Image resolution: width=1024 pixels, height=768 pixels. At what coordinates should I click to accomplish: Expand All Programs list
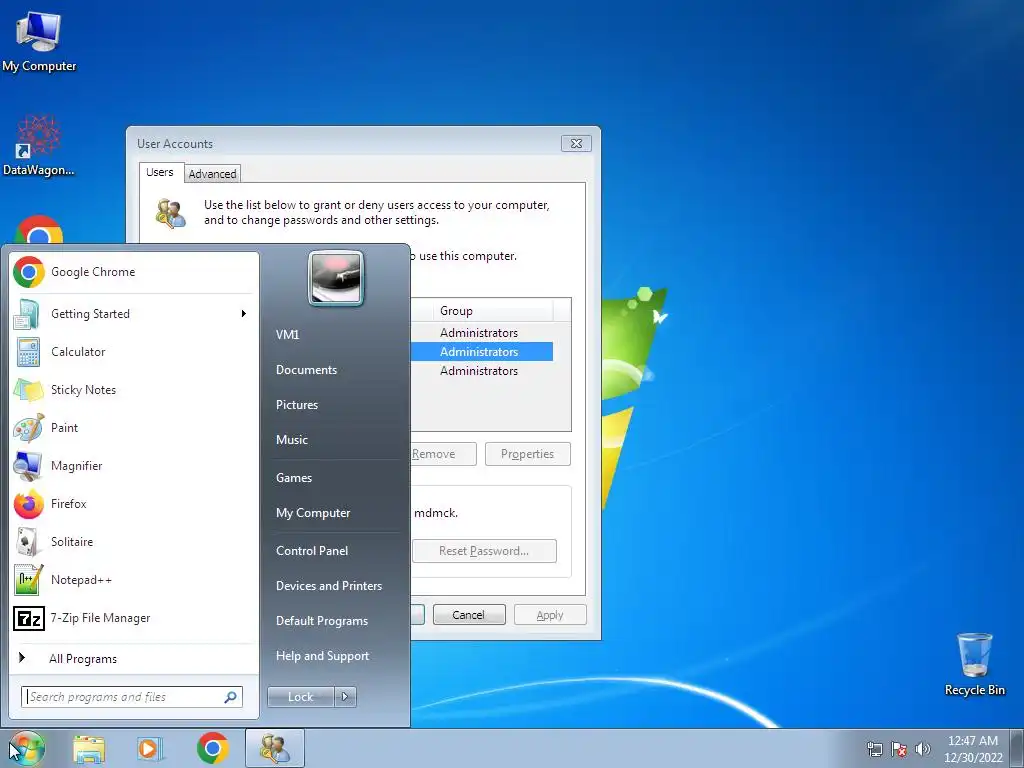(135, 658)
